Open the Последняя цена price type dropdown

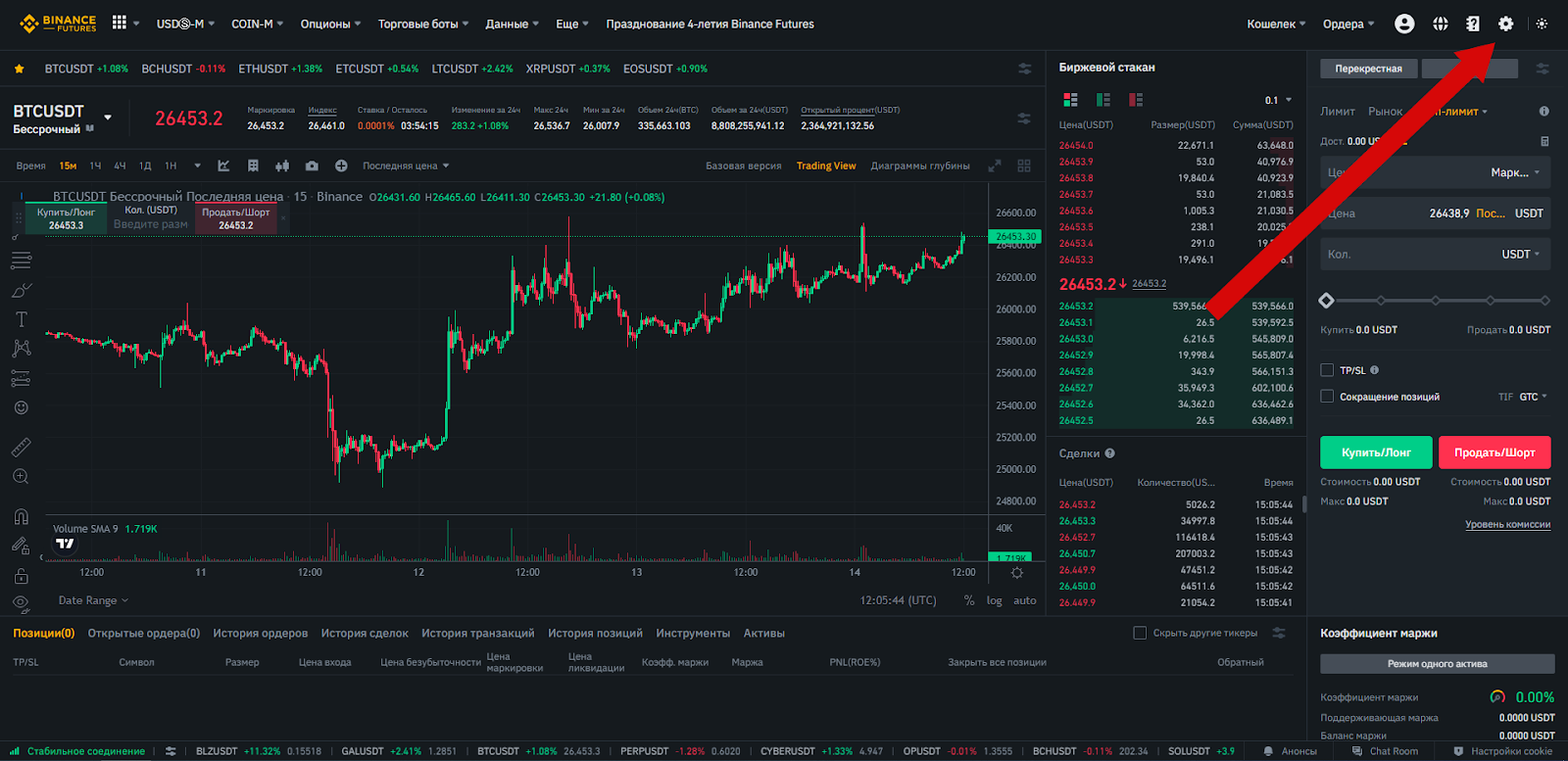click(x=406, y=166)
